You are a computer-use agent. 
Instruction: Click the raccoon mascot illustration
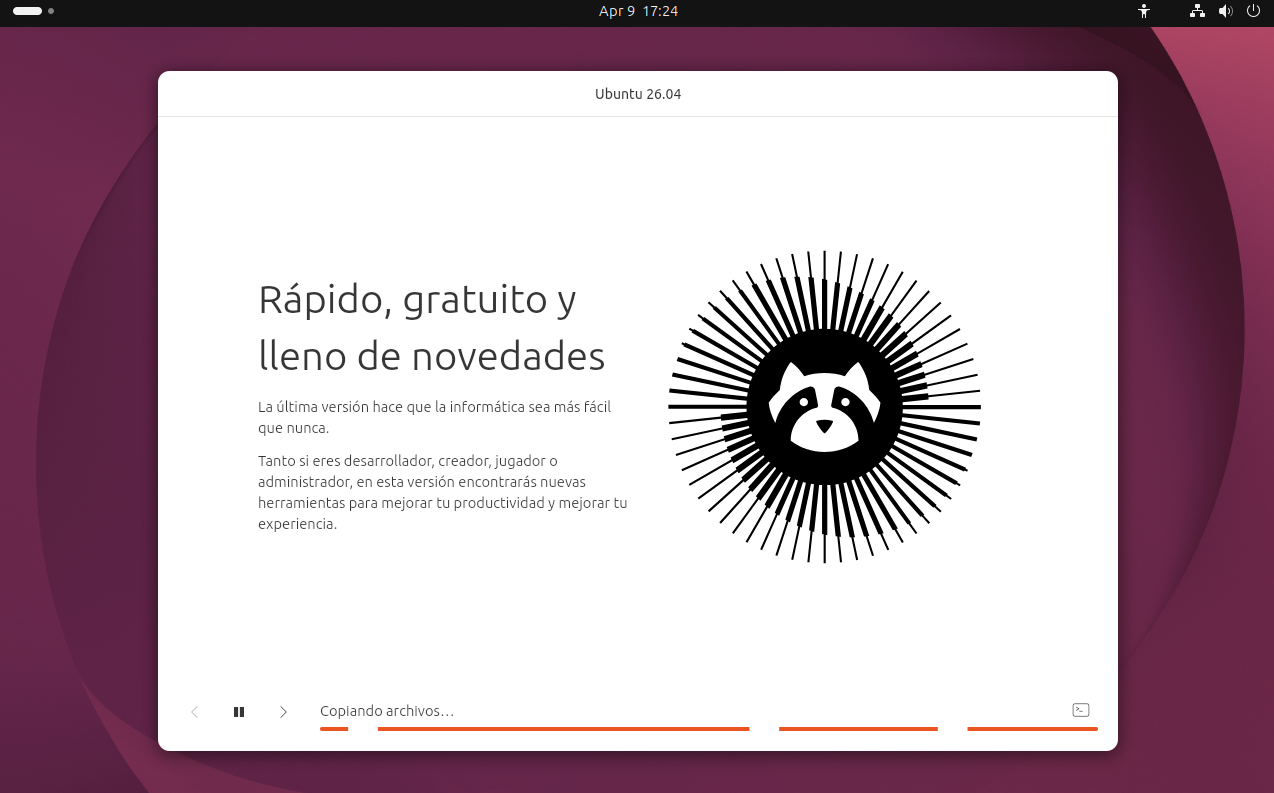pyautogui.click(x=824, y=406)
